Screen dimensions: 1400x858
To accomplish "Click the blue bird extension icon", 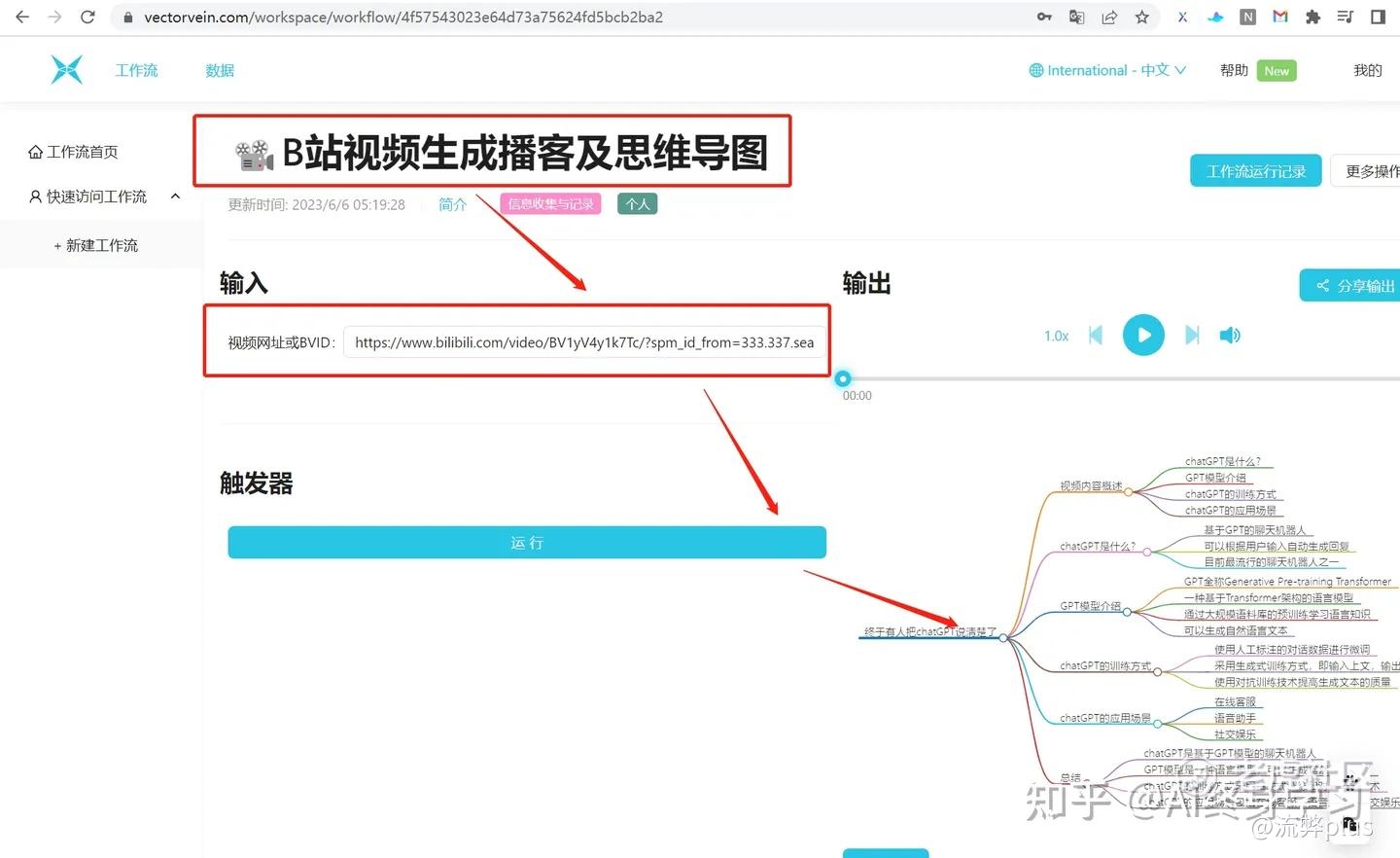I will click(x=1215, y=17).
